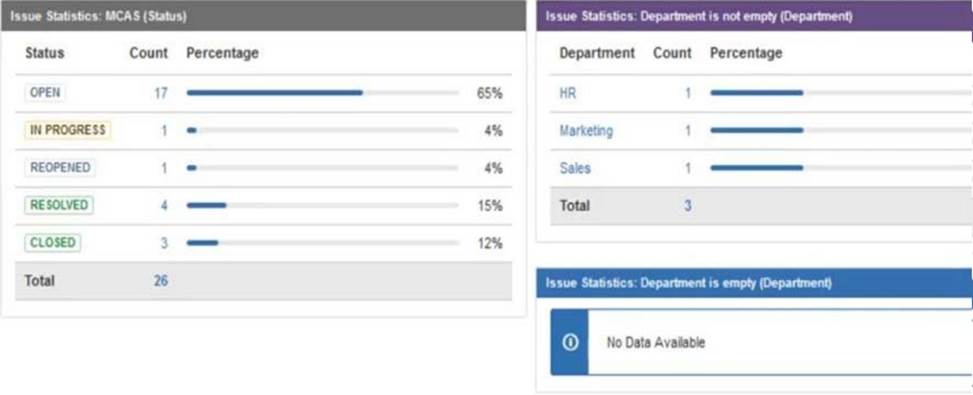The image size is (973, 395).
Task: Click the resolved issues count 4
Action: click(164, 205)
